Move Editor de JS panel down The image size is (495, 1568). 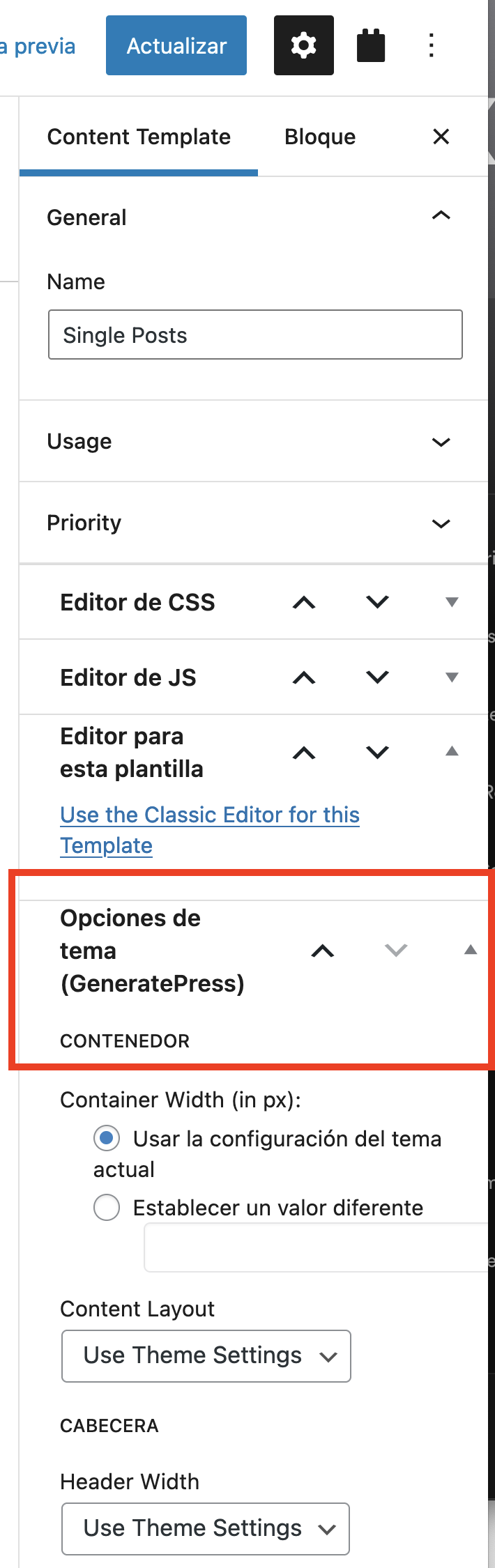[x=377, y=677]
